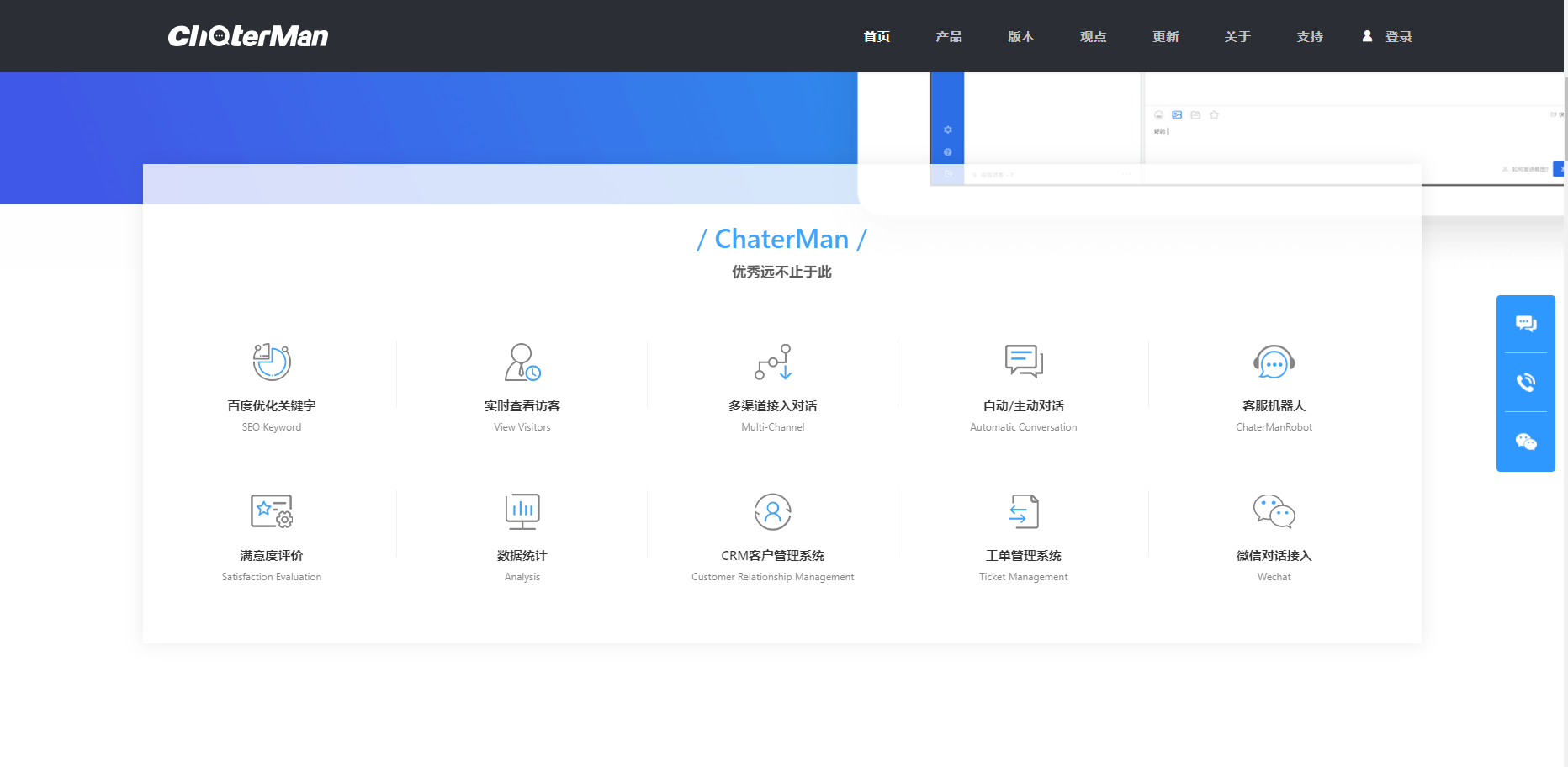Viewport: 1568px width, 767px height.
Task: Open the 关于 menu item
Action: click(1238, 36)
